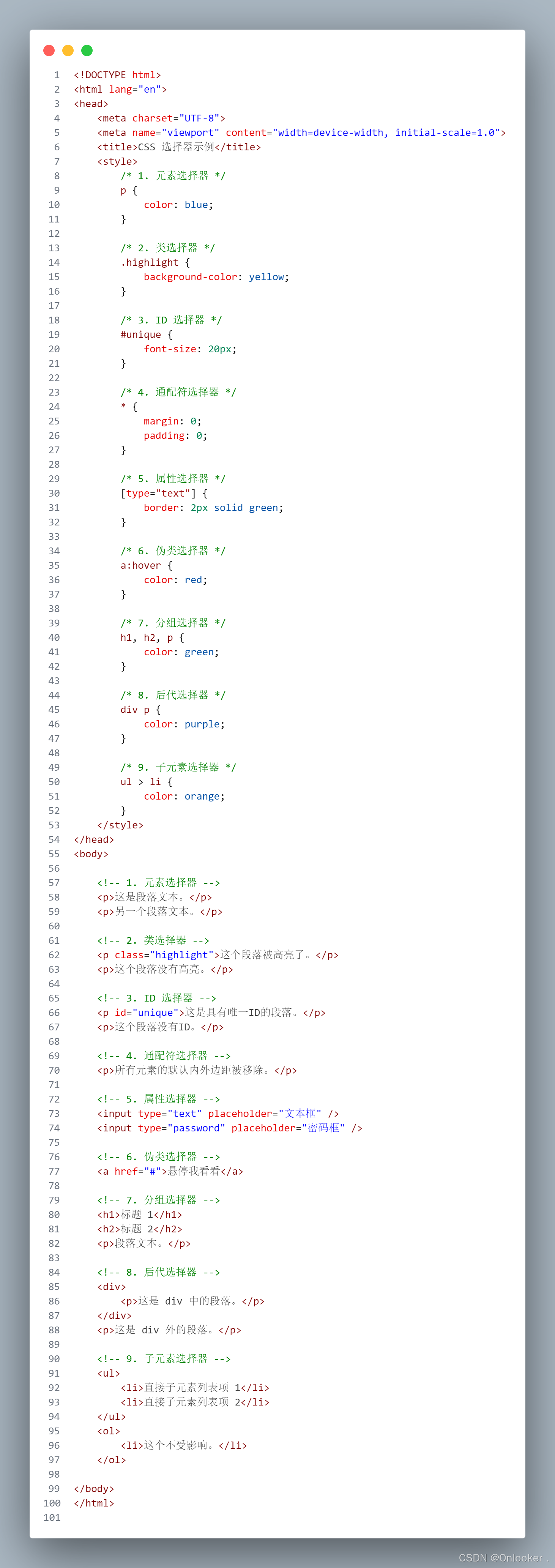Click comment '/* 4. 通配符选择器 */'

[x=178, y=392]
